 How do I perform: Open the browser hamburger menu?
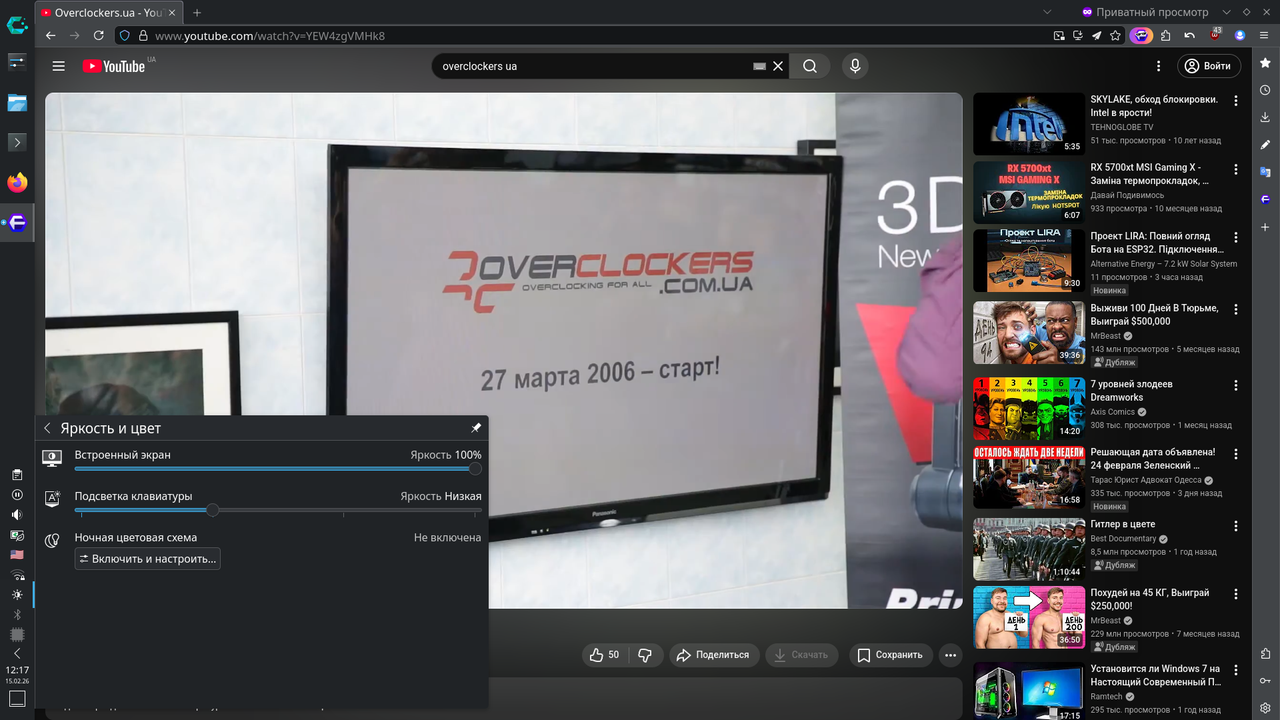pos(1265,36)
